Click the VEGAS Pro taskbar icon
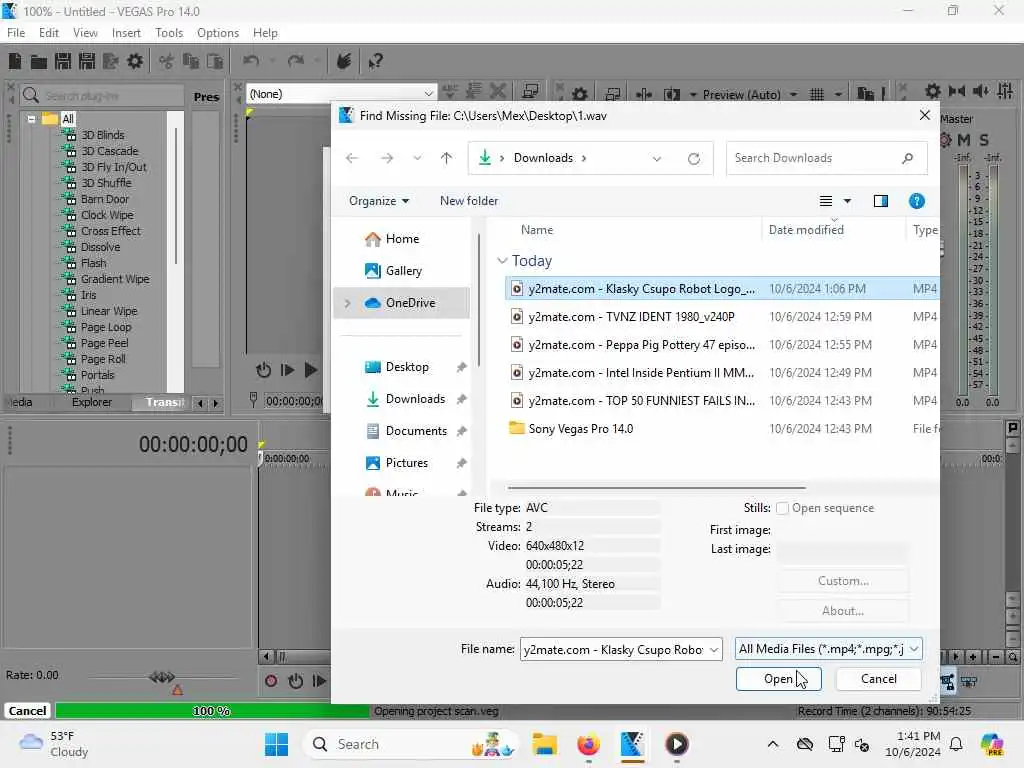 pos(632,744)
